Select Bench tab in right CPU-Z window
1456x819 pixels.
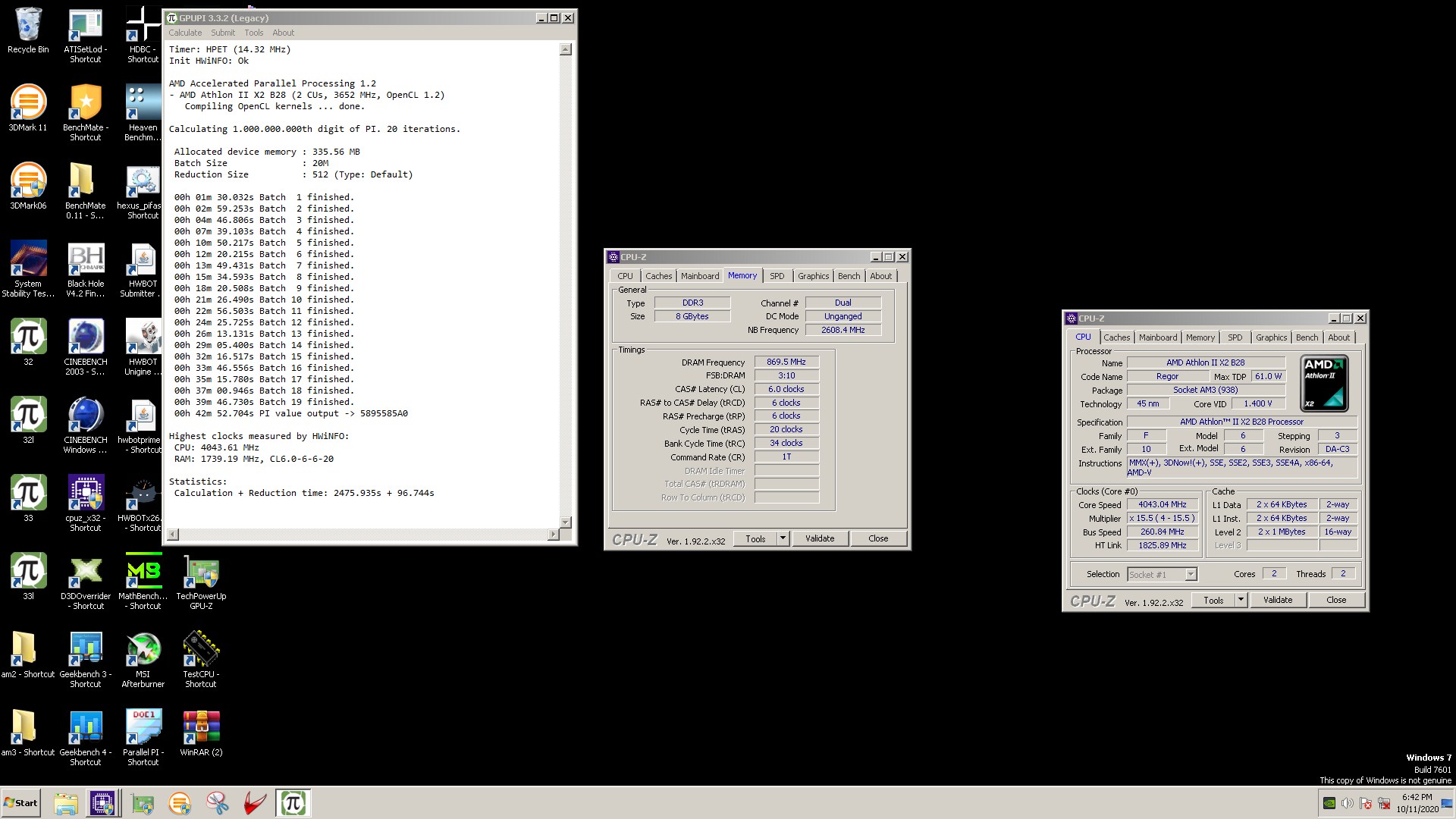point(1307,337)
